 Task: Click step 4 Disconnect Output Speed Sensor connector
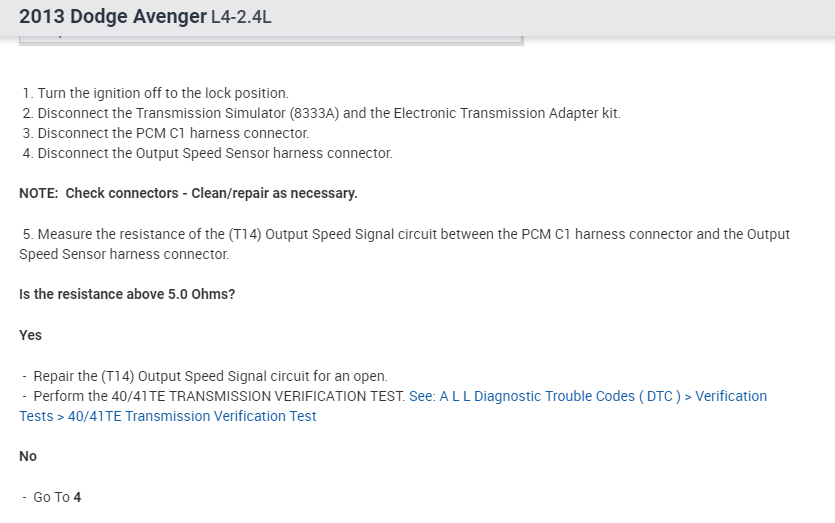pos(207,154)
